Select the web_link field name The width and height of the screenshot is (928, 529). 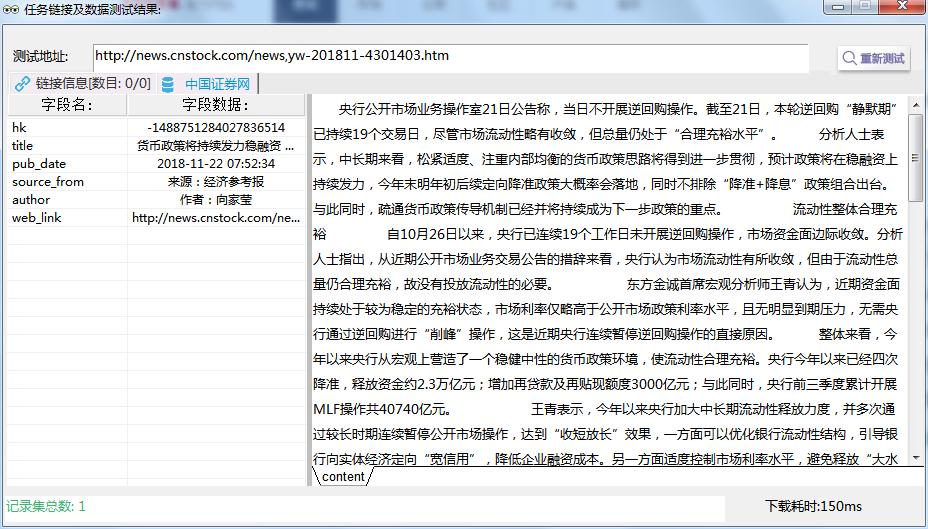[x=37, y=218]
